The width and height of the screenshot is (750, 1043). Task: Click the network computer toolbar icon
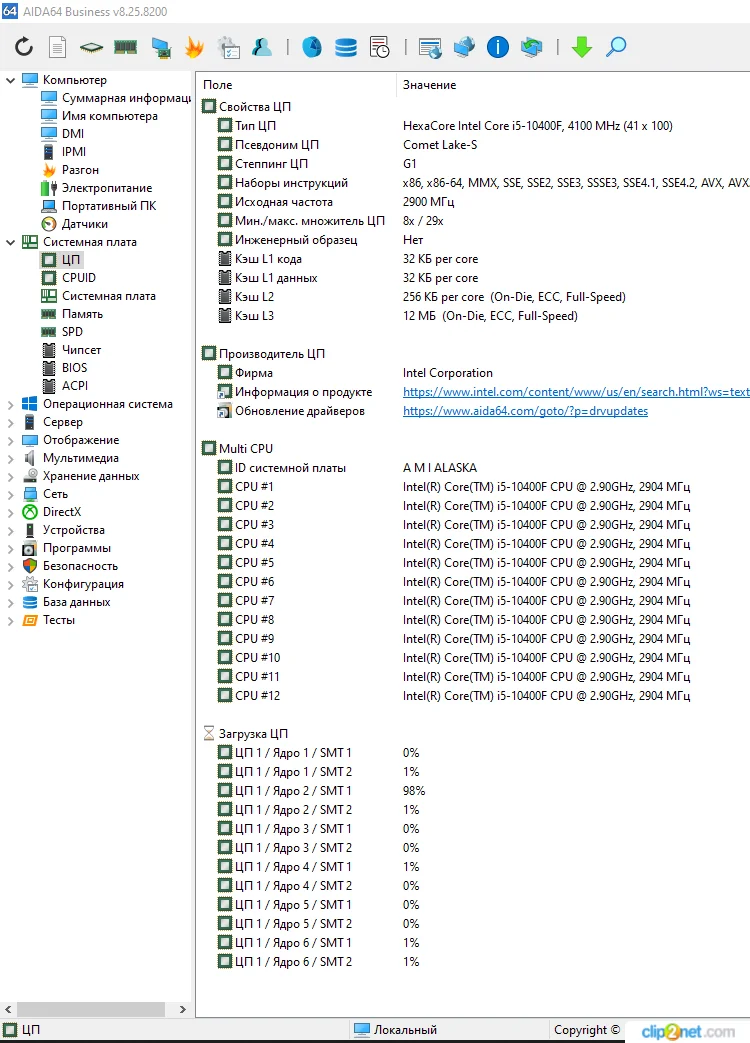(x=160, y=48)
